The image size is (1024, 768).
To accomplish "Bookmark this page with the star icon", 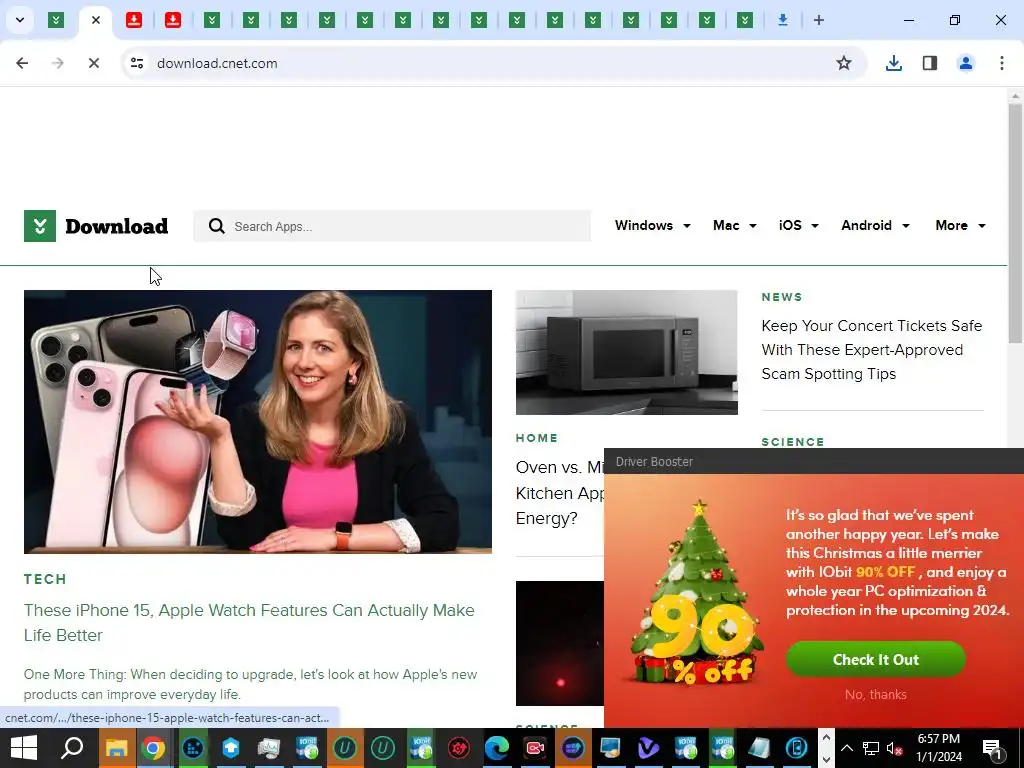I will (x=844, y=63).
